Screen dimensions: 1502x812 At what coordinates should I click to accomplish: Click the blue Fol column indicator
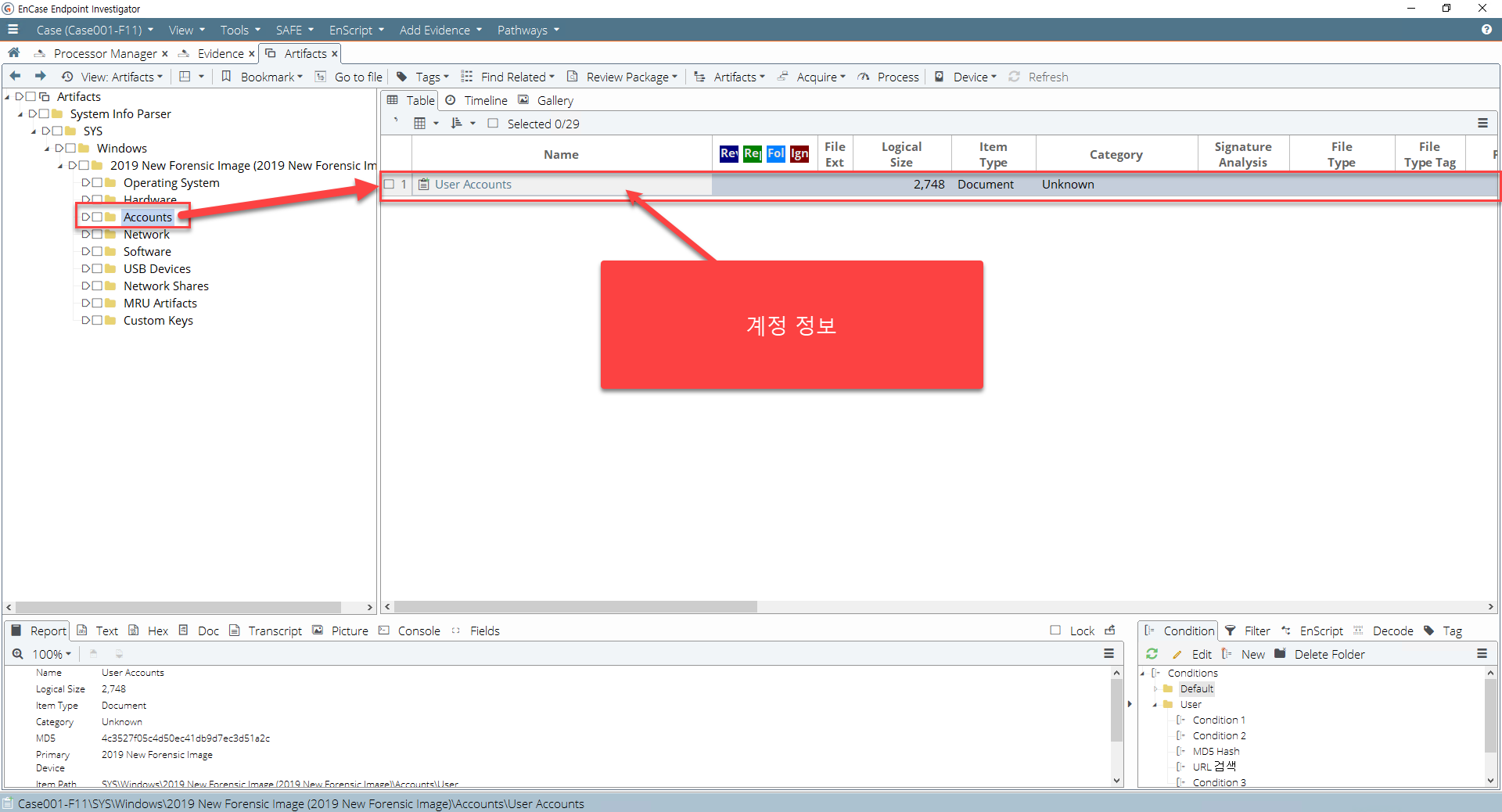(775, 153)
